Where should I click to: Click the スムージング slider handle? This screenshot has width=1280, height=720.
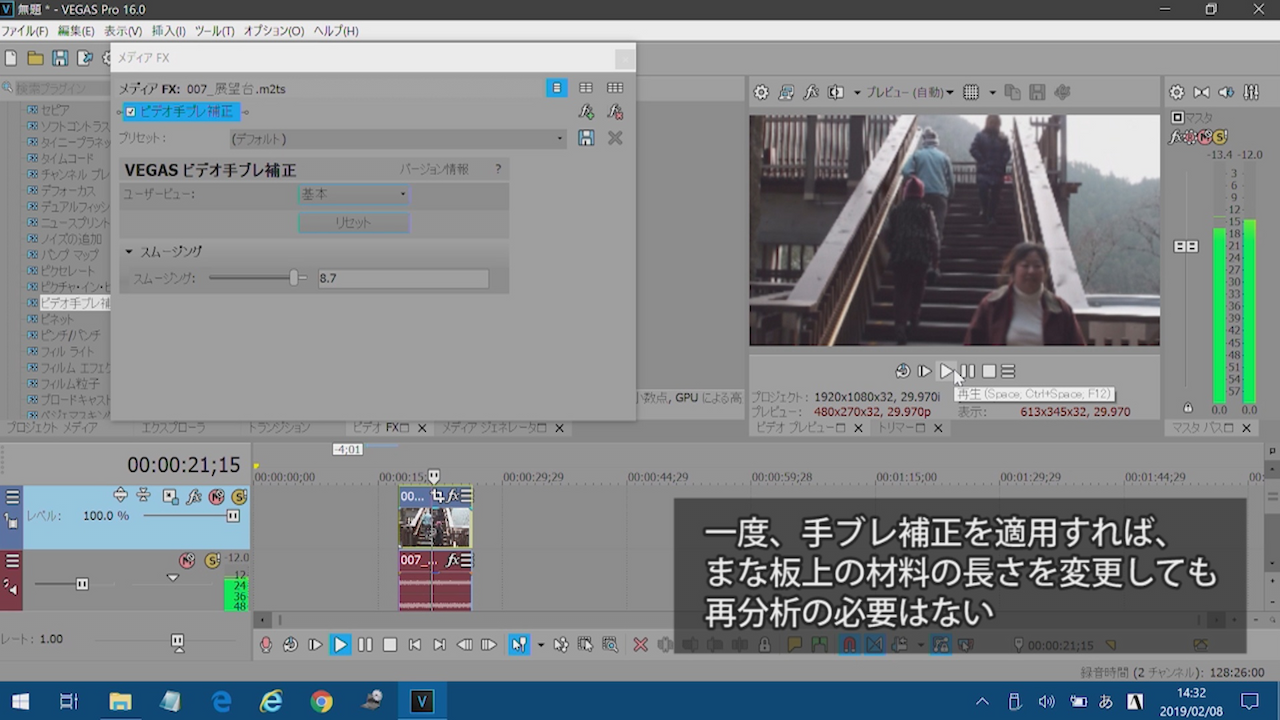point(295,278)
